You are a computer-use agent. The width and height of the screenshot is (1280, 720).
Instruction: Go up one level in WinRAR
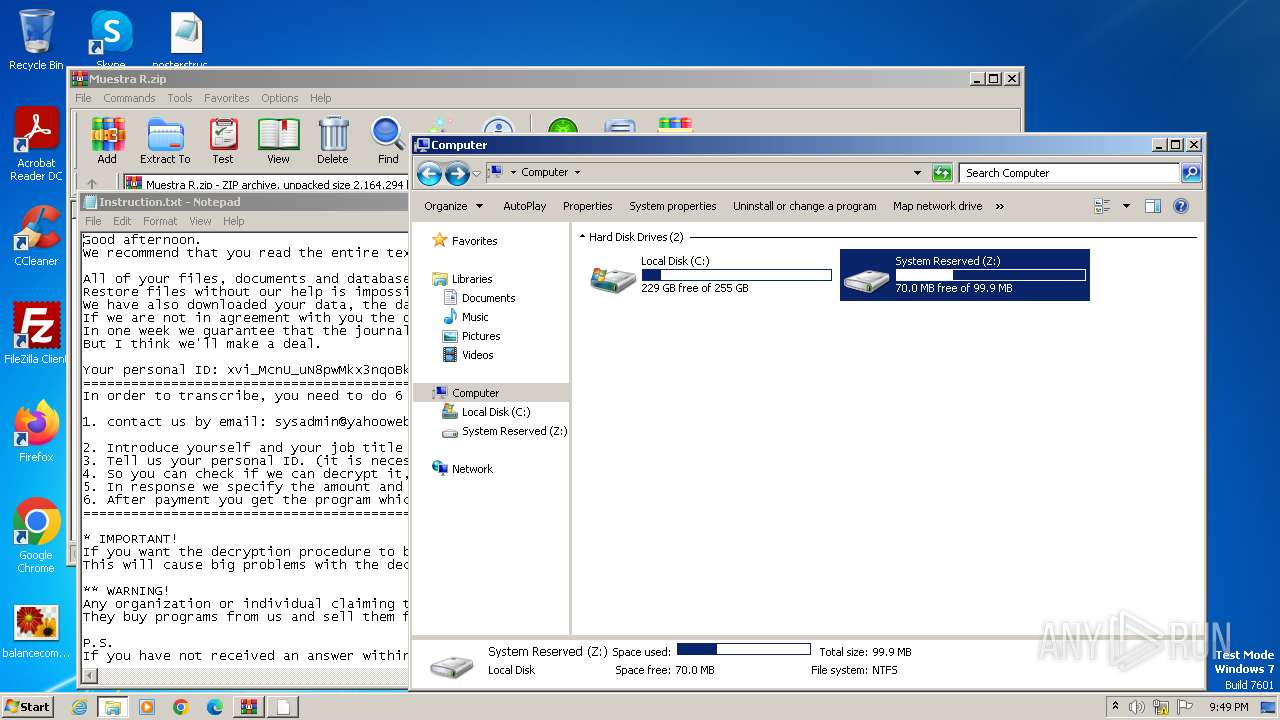(92, 184)
